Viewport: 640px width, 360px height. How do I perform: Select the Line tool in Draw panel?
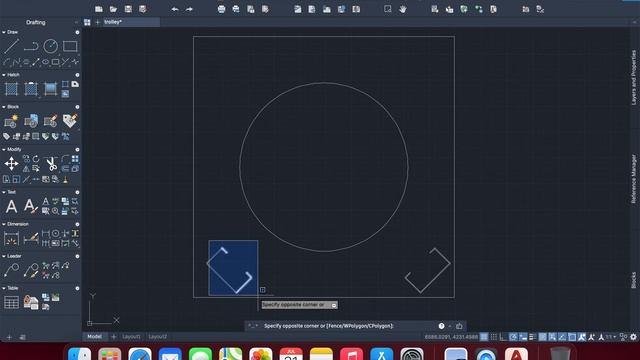[x=11, y=46]
